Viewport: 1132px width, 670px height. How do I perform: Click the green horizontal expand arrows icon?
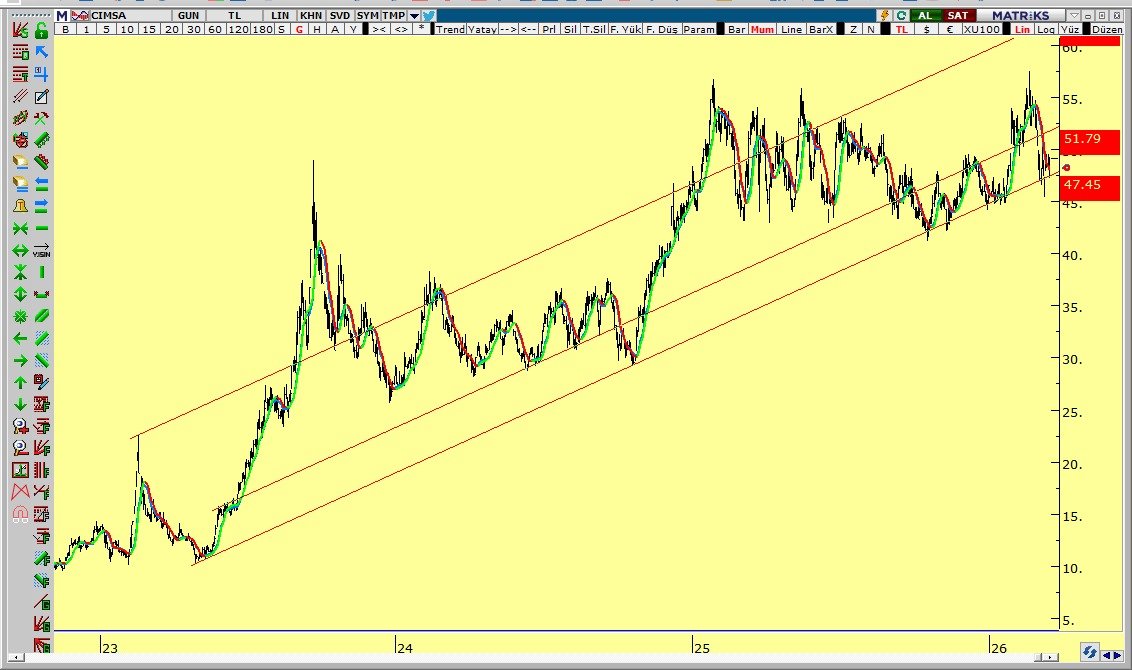click(20, 251)
